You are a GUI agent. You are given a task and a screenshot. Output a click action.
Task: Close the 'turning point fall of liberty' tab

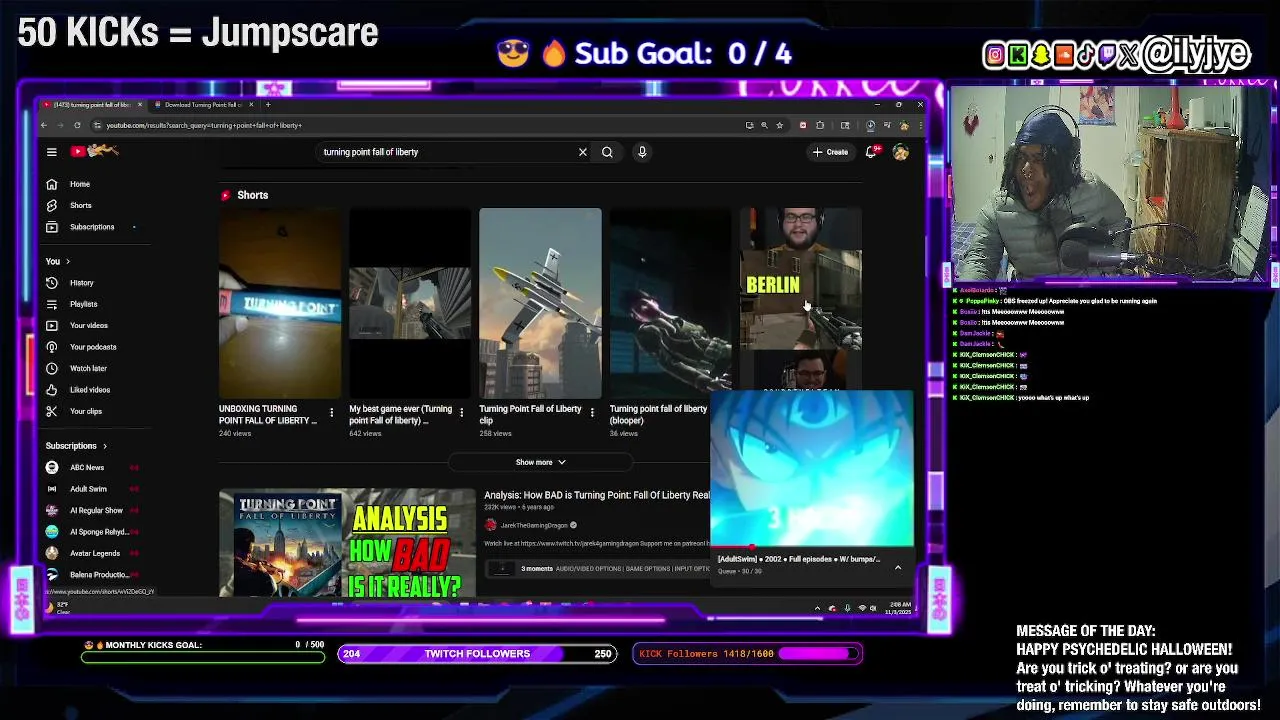pyautogui.click(x=140, y=104)
